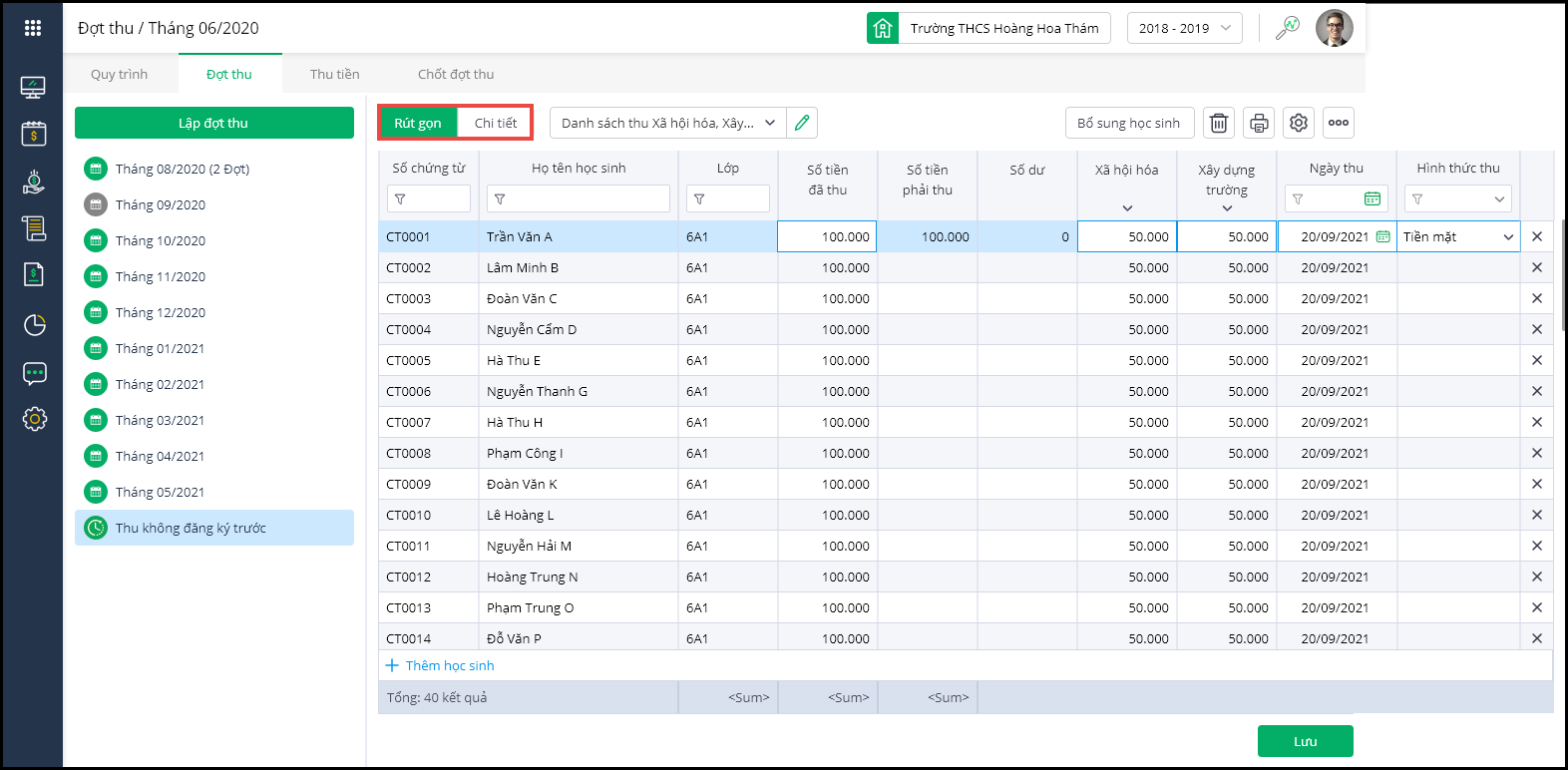Open the pie chart reports sidebar icon
The image size is (1568, 770).
[34, 324]
